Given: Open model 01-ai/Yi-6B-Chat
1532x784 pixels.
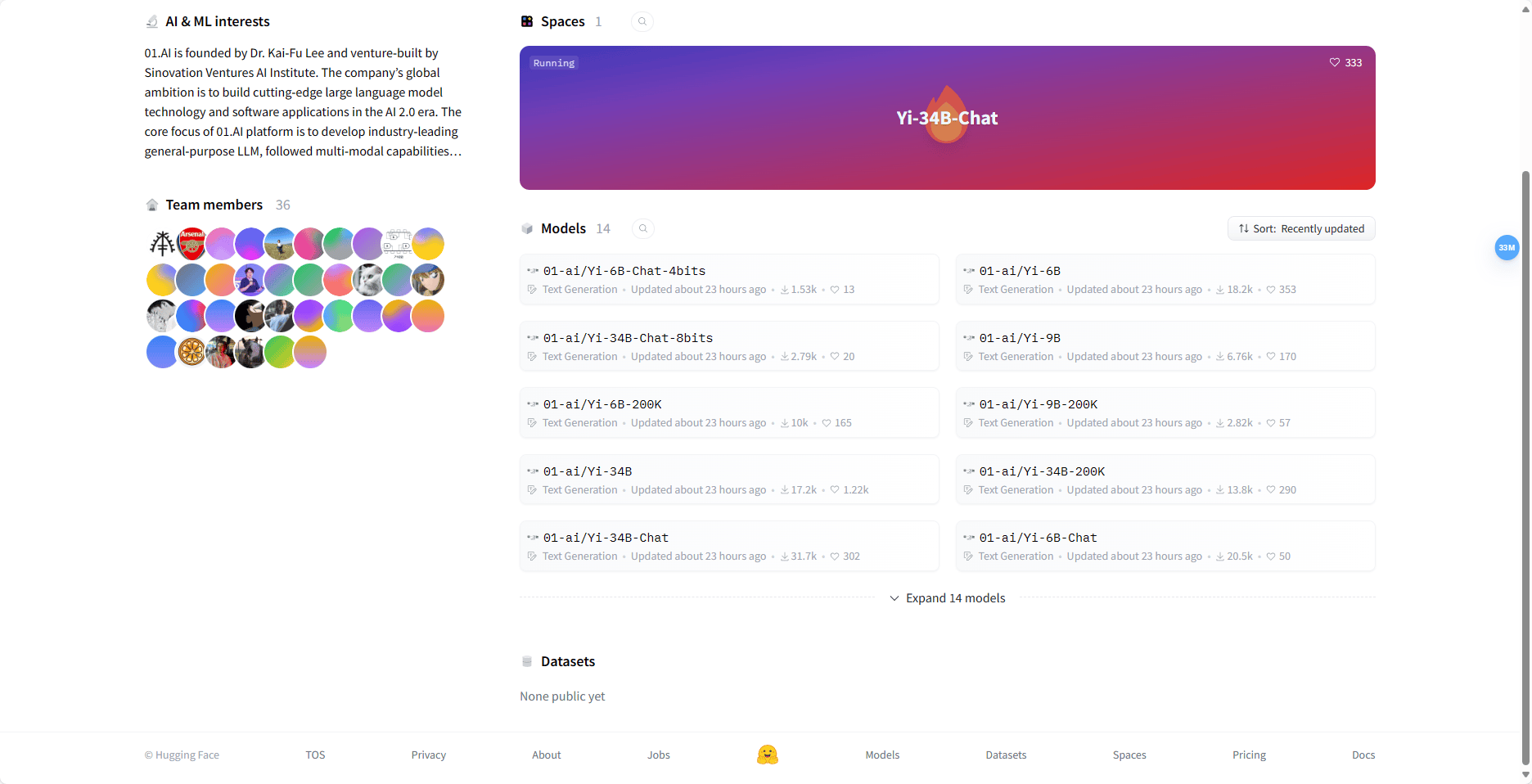Looking at the screenshot, I should coord(1165,546).
